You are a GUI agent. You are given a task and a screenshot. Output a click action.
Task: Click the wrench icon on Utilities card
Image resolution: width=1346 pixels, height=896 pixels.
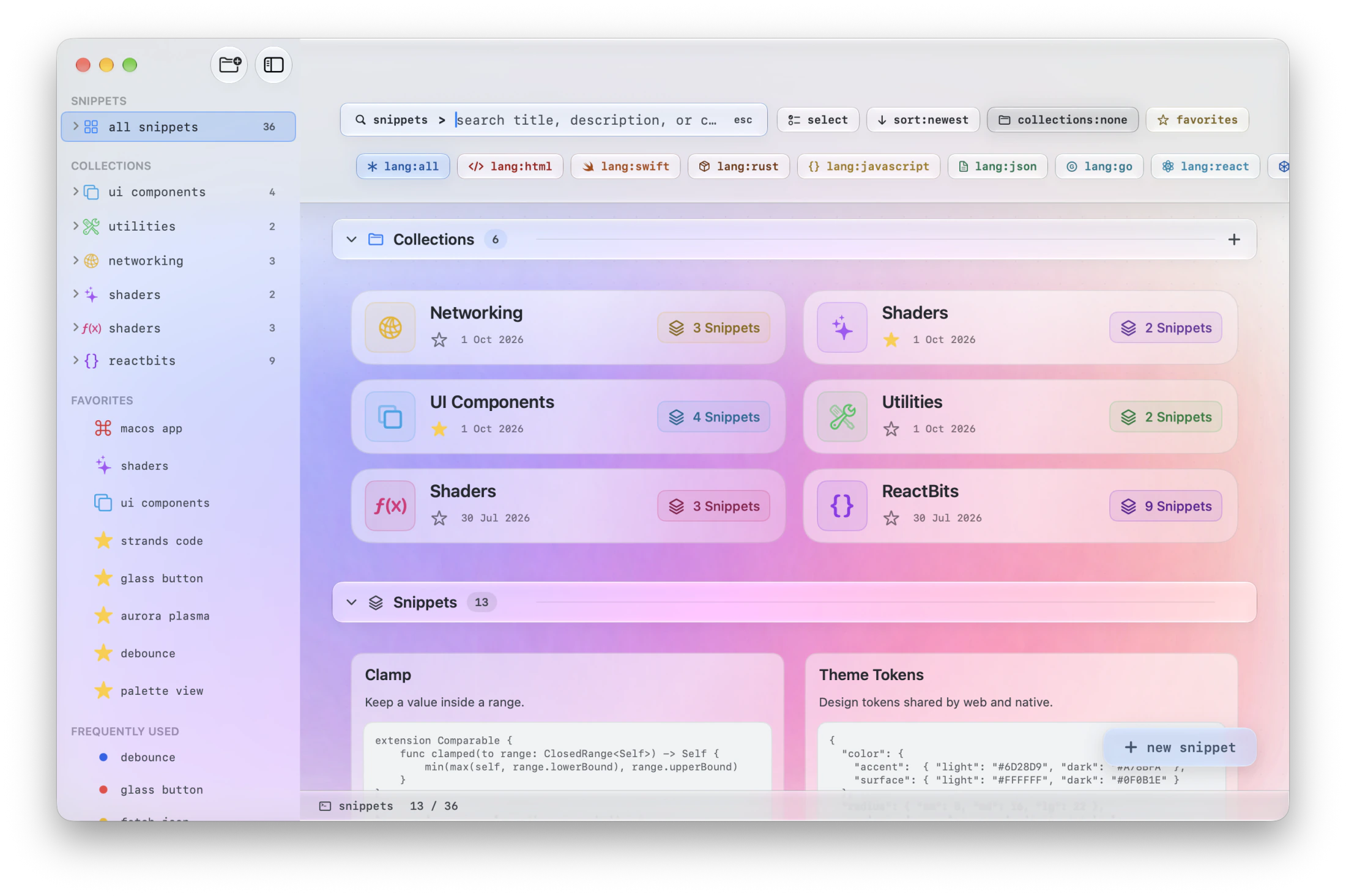(x=842, y=417)
